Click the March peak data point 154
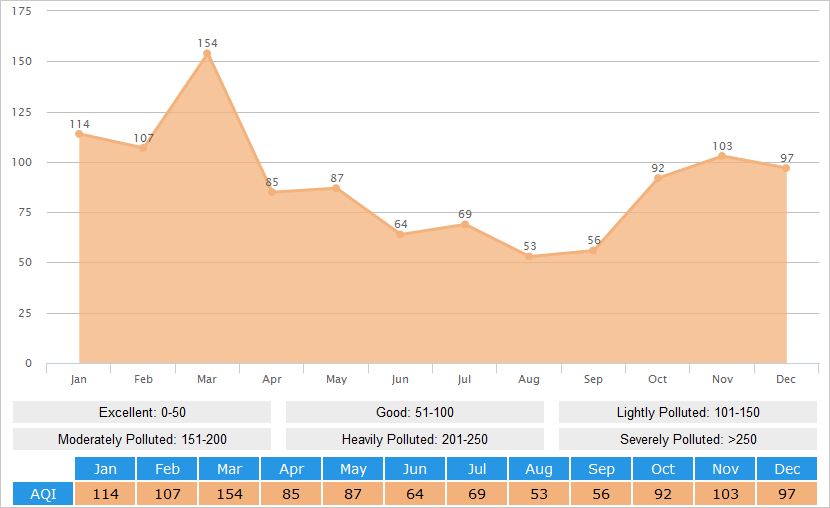 [207, 53]
